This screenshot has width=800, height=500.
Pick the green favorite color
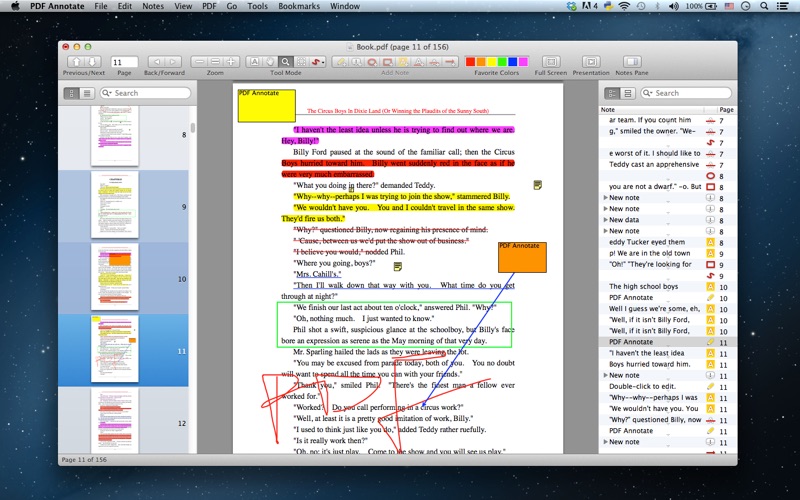[502, 62]
